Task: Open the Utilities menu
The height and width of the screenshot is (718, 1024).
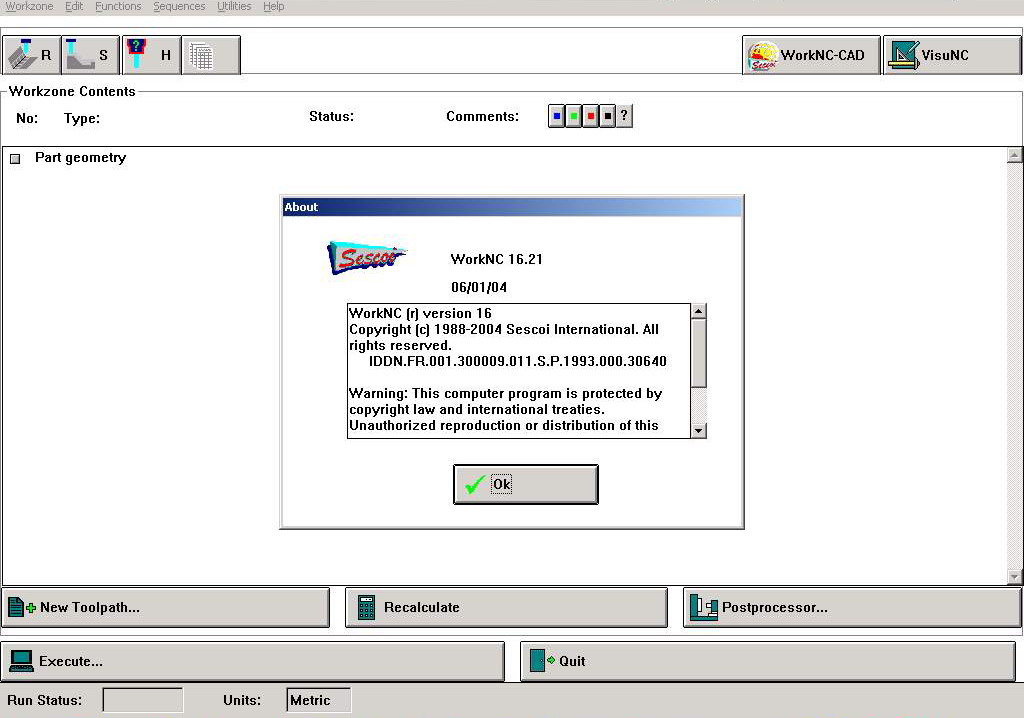Action: point(234,6)
